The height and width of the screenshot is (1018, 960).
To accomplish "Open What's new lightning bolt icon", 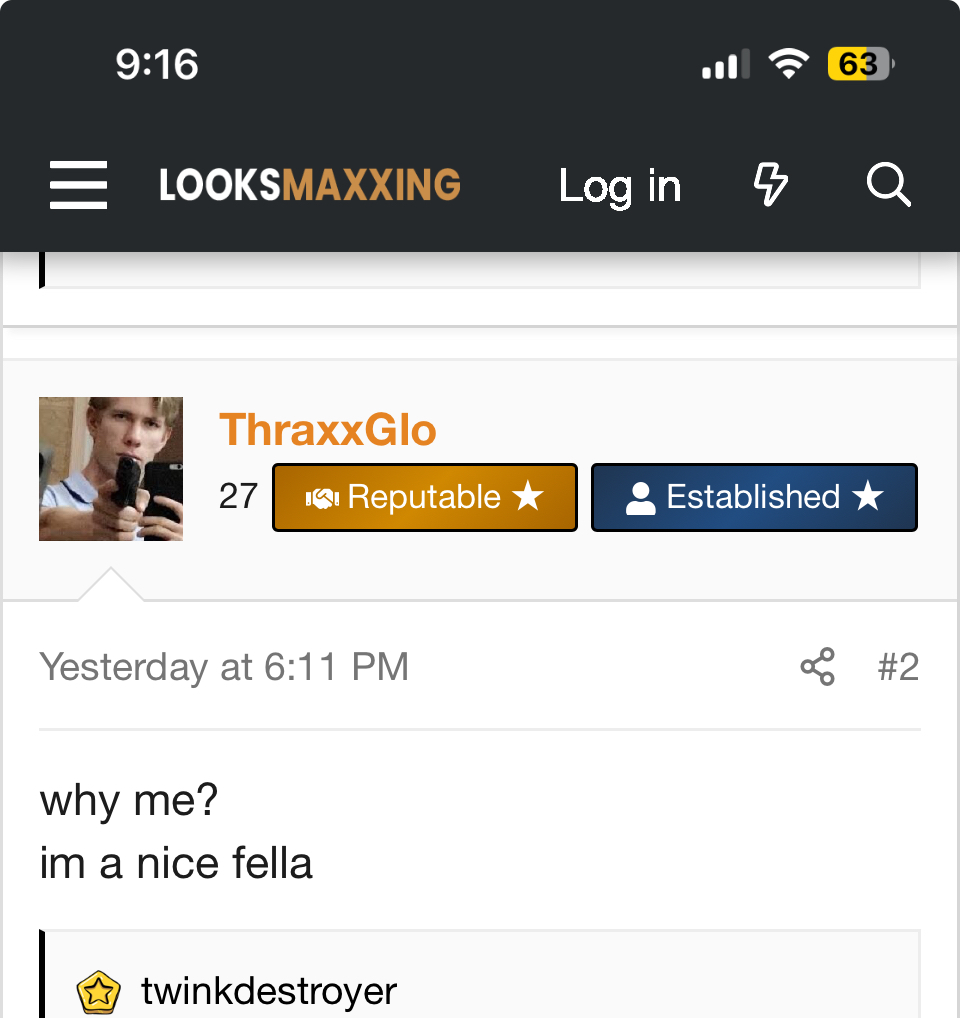I will [771, 185].
